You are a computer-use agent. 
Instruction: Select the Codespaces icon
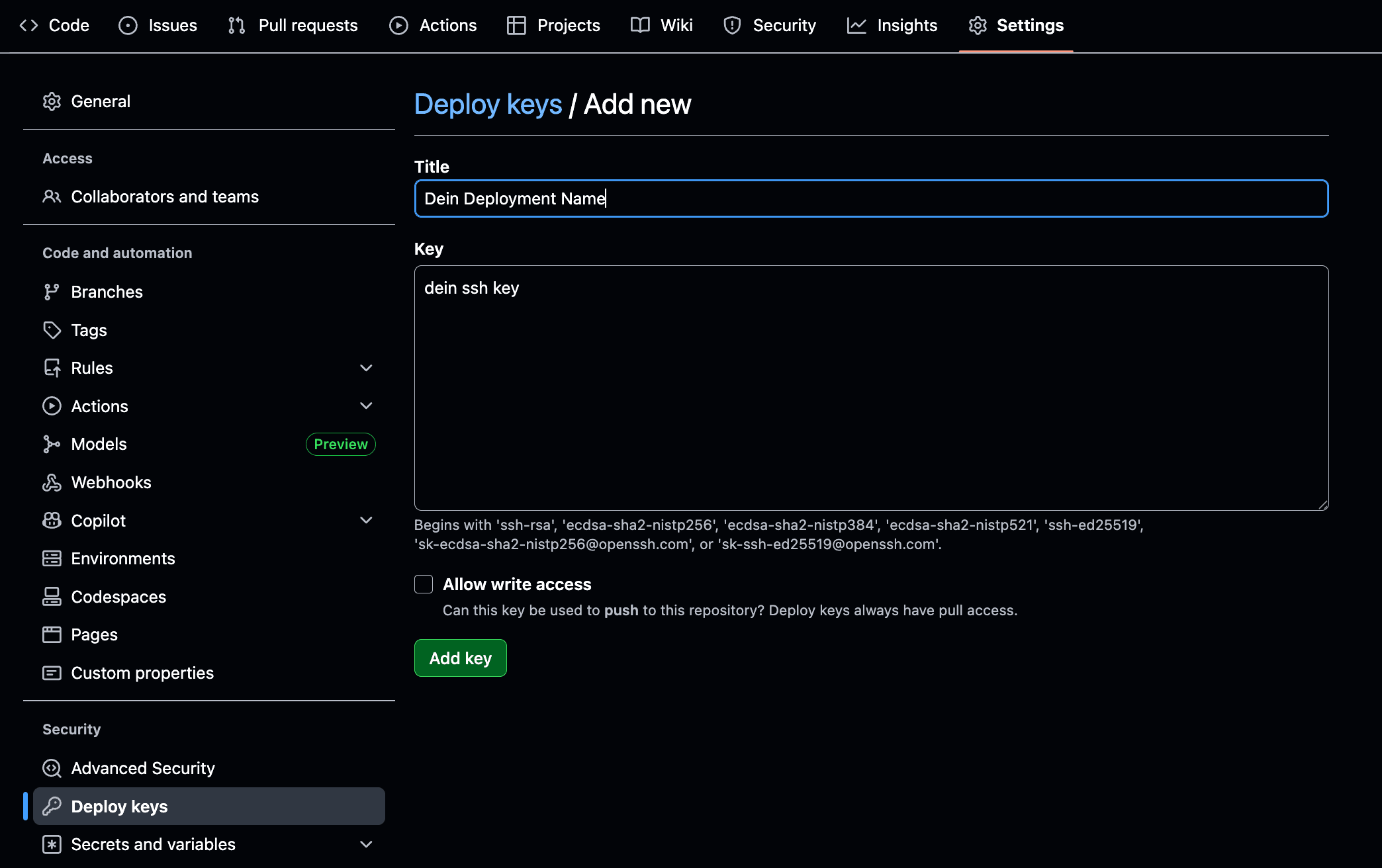click(52, 596)
